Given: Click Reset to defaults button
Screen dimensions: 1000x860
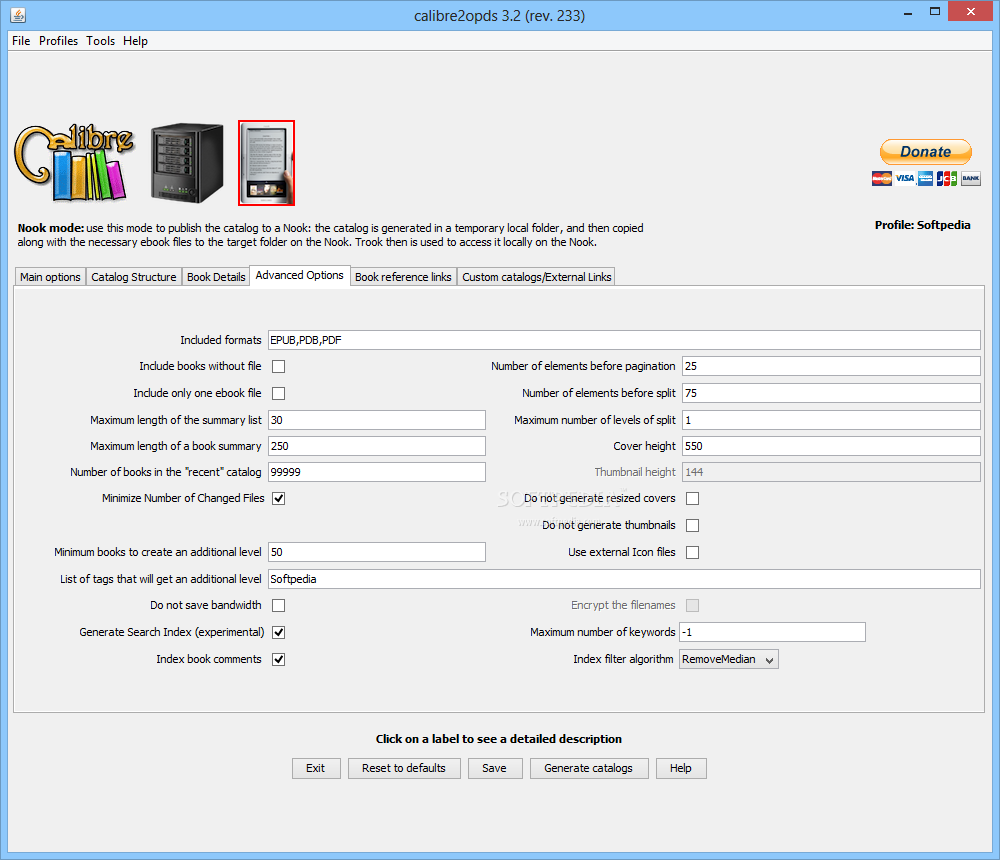Looking at the screenshot, I should (x=404, y=768).
